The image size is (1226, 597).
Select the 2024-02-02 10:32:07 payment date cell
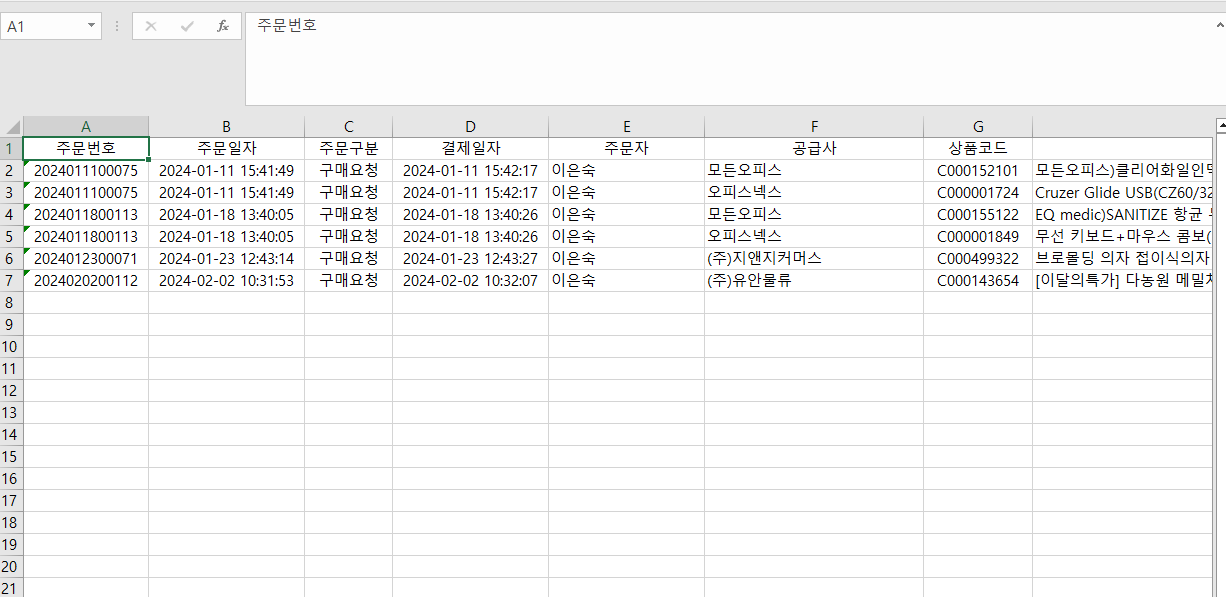(x=470, y=281)
